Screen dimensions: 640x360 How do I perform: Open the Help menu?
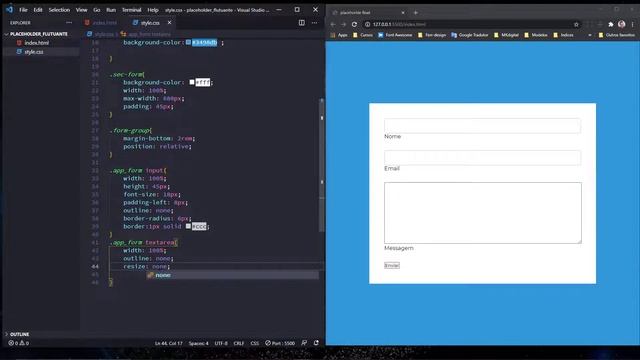point(153,10)
